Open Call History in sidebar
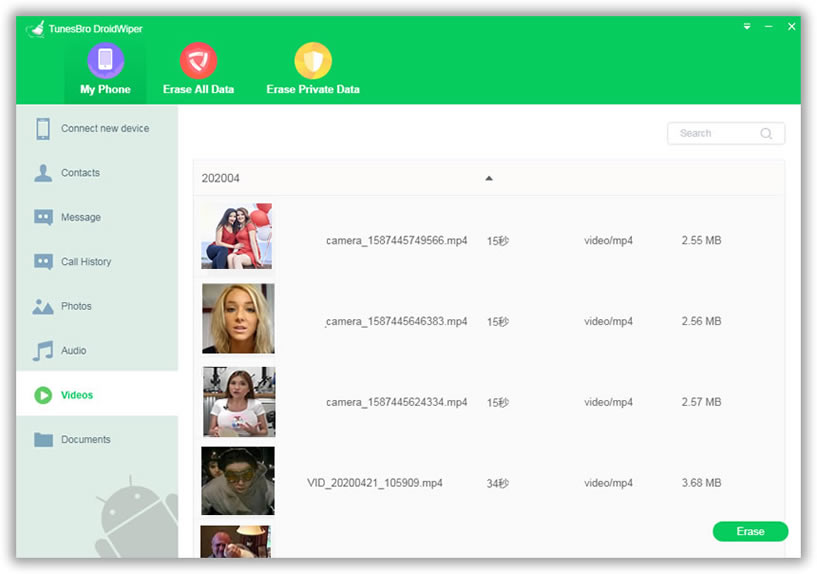817x574 pixels. 97,261
